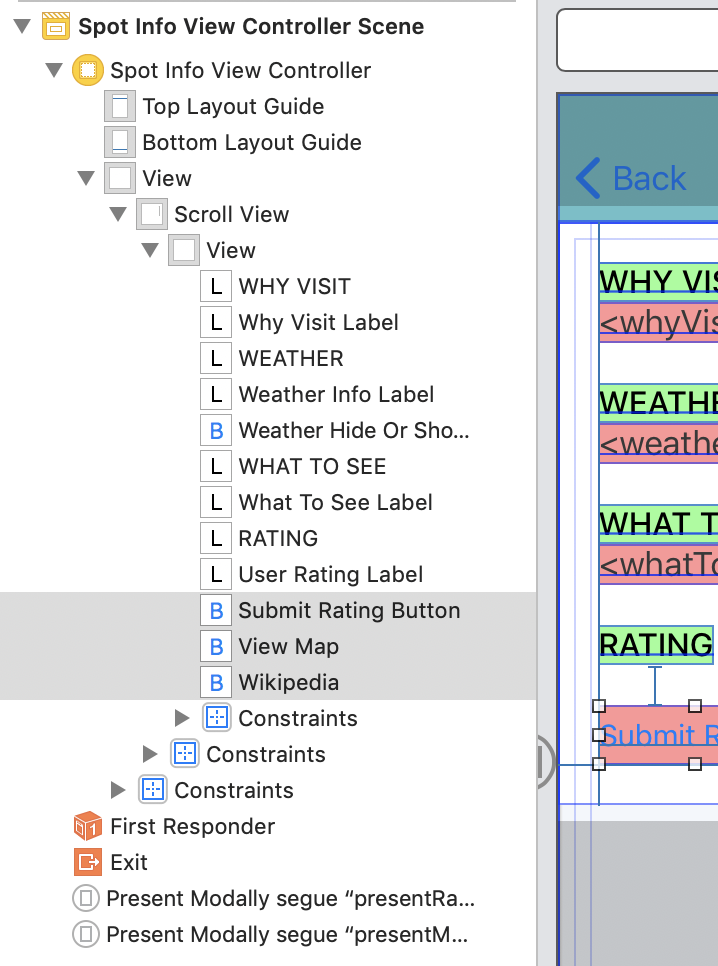Click the WEATHER label L icon

[216, 359]
